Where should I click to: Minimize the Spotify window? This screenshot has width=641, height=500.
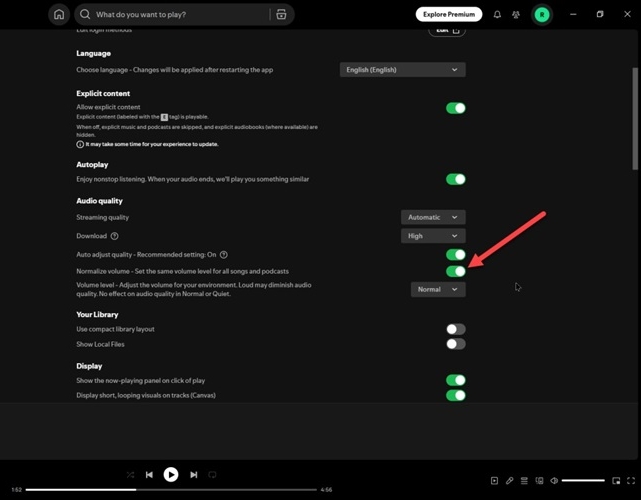pyautogui.click(x=573, y=14)
